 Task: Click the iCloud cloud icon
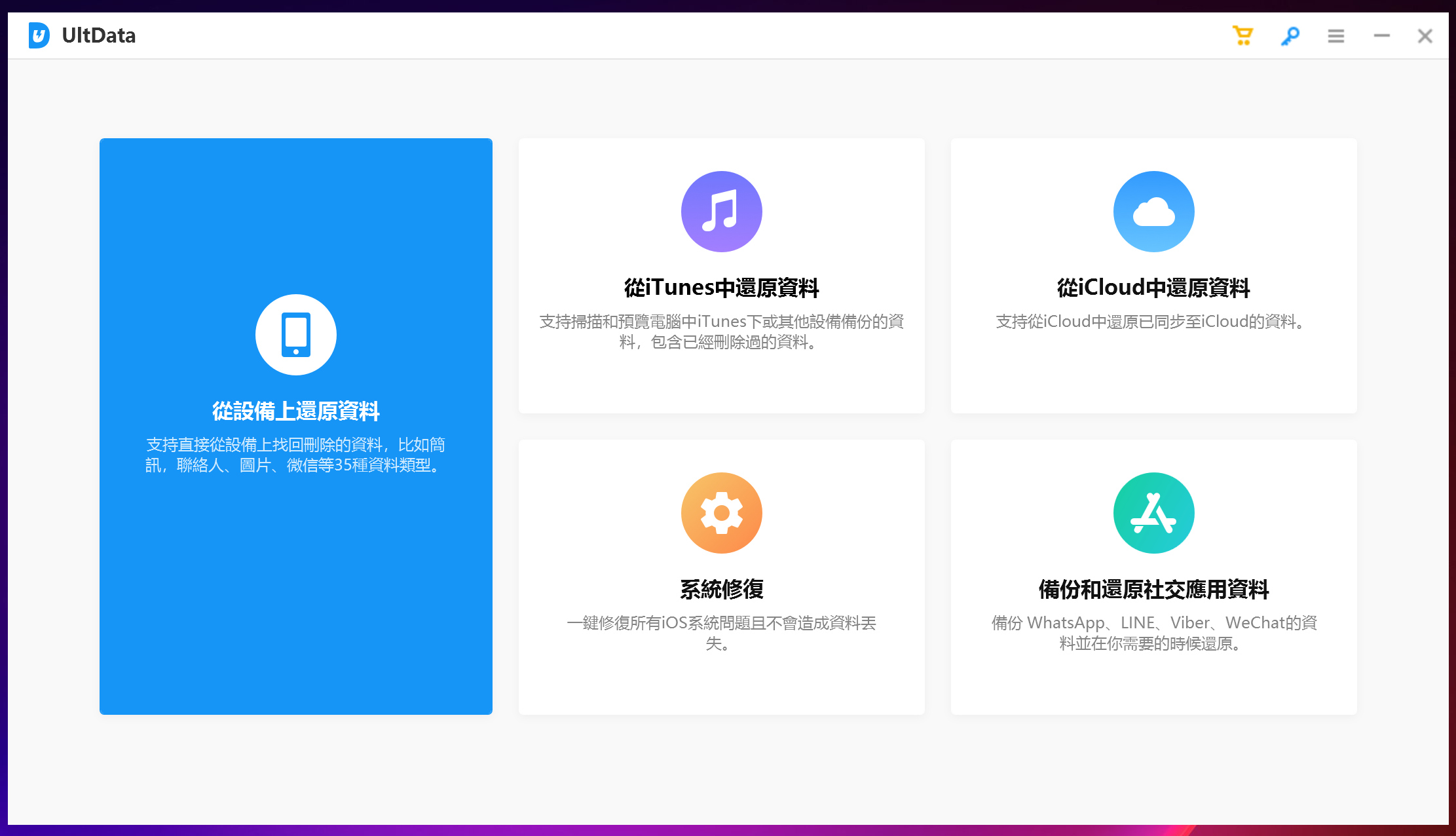pyautogui.click(x=1154, y=212)
